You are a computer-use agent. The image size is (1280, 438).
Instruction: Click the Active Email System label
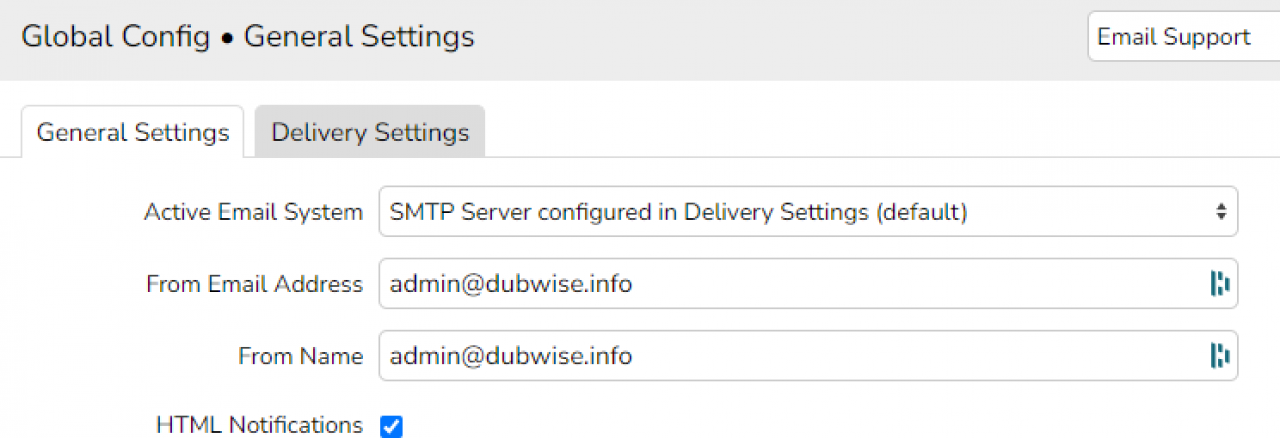pos(253,212)
